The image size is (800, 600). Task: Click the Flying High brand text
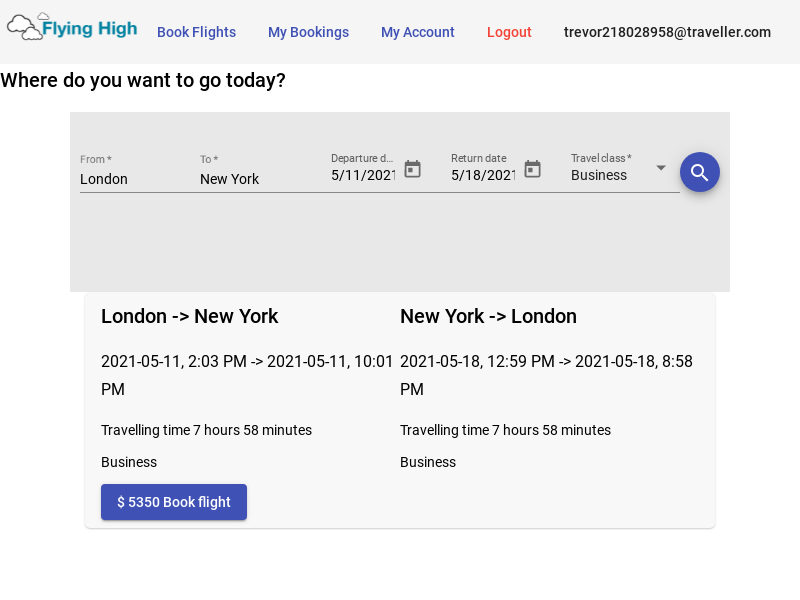point(90,29)
